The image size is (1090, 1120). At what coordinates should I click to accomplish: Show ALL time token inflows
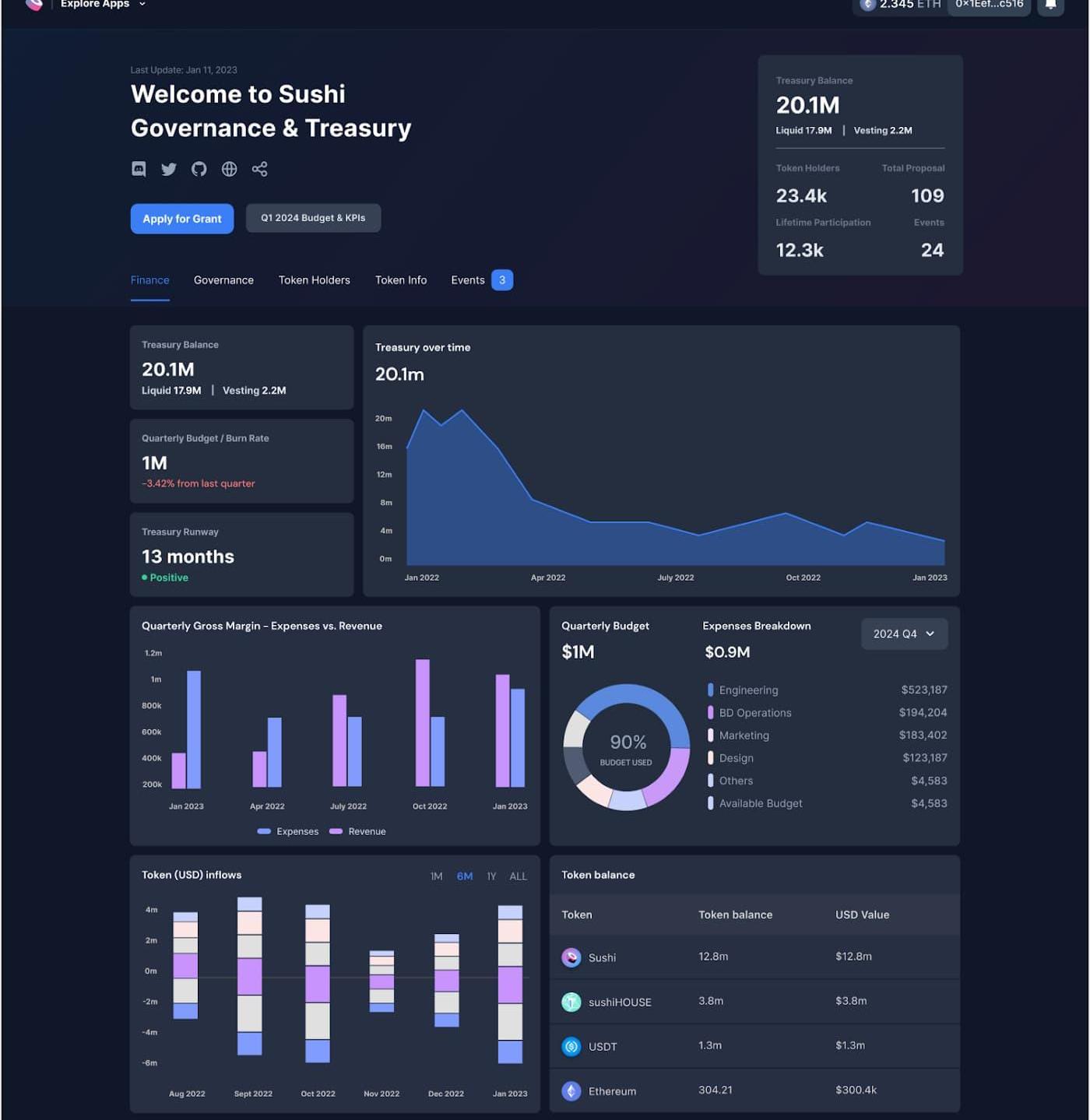coord(518,876)
